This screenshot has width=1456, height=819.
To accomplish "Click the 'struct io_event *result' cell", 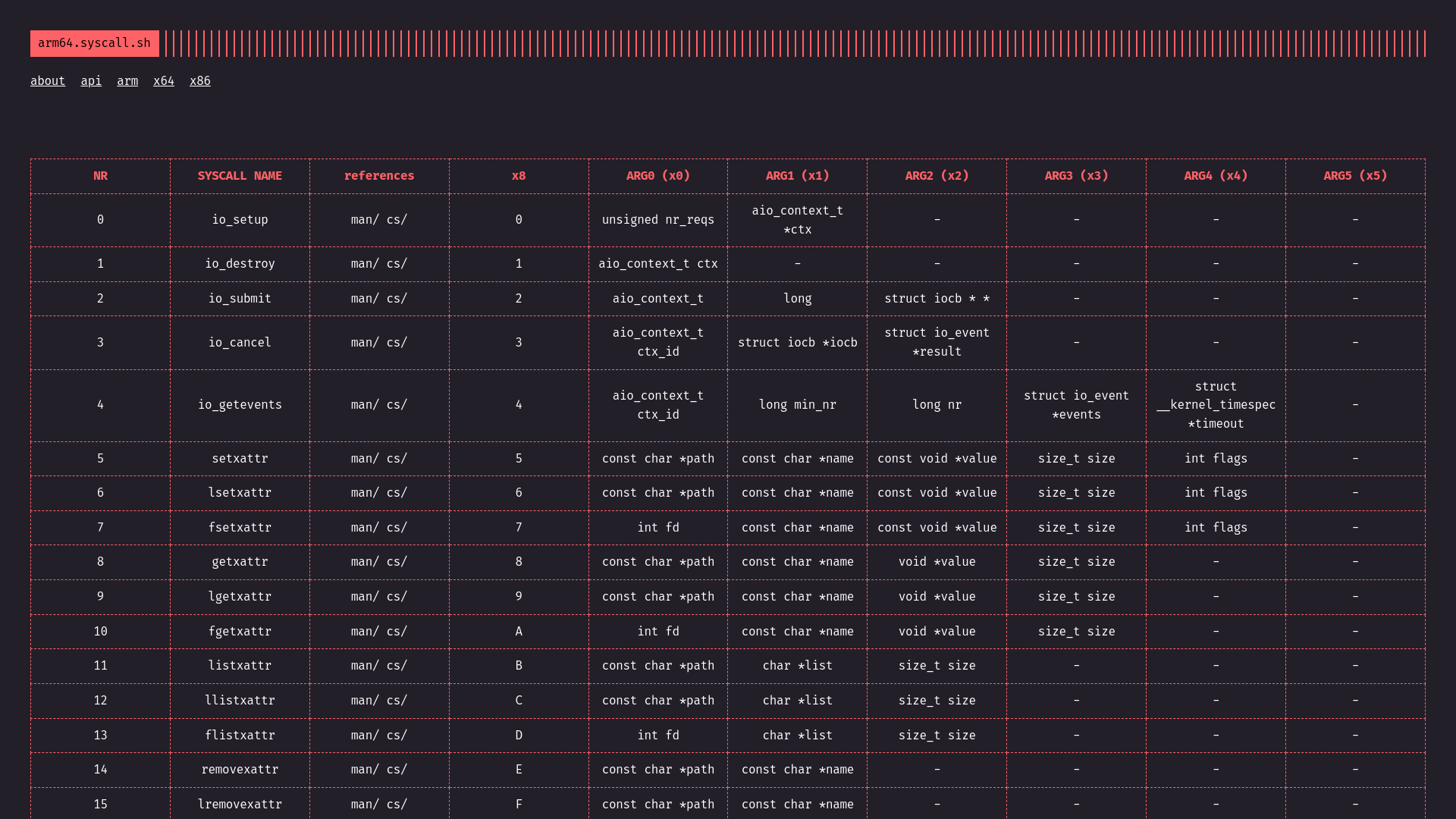I will pos(937,343).
